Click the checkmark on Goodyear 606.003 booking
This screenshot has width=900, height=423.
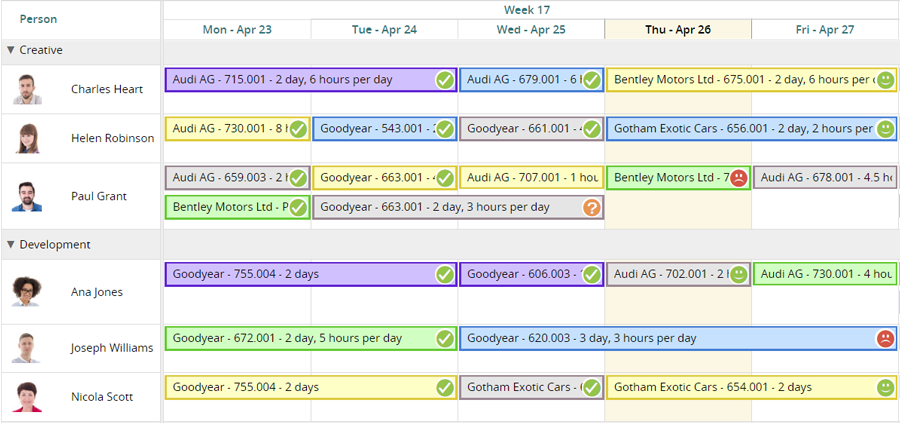point(592,274)
